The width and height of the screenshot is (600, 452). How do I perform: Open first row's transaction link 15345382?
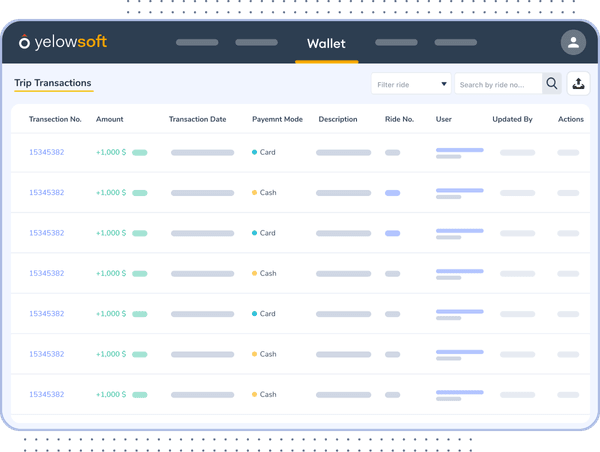pyautogui.click(x=46, y=152)
